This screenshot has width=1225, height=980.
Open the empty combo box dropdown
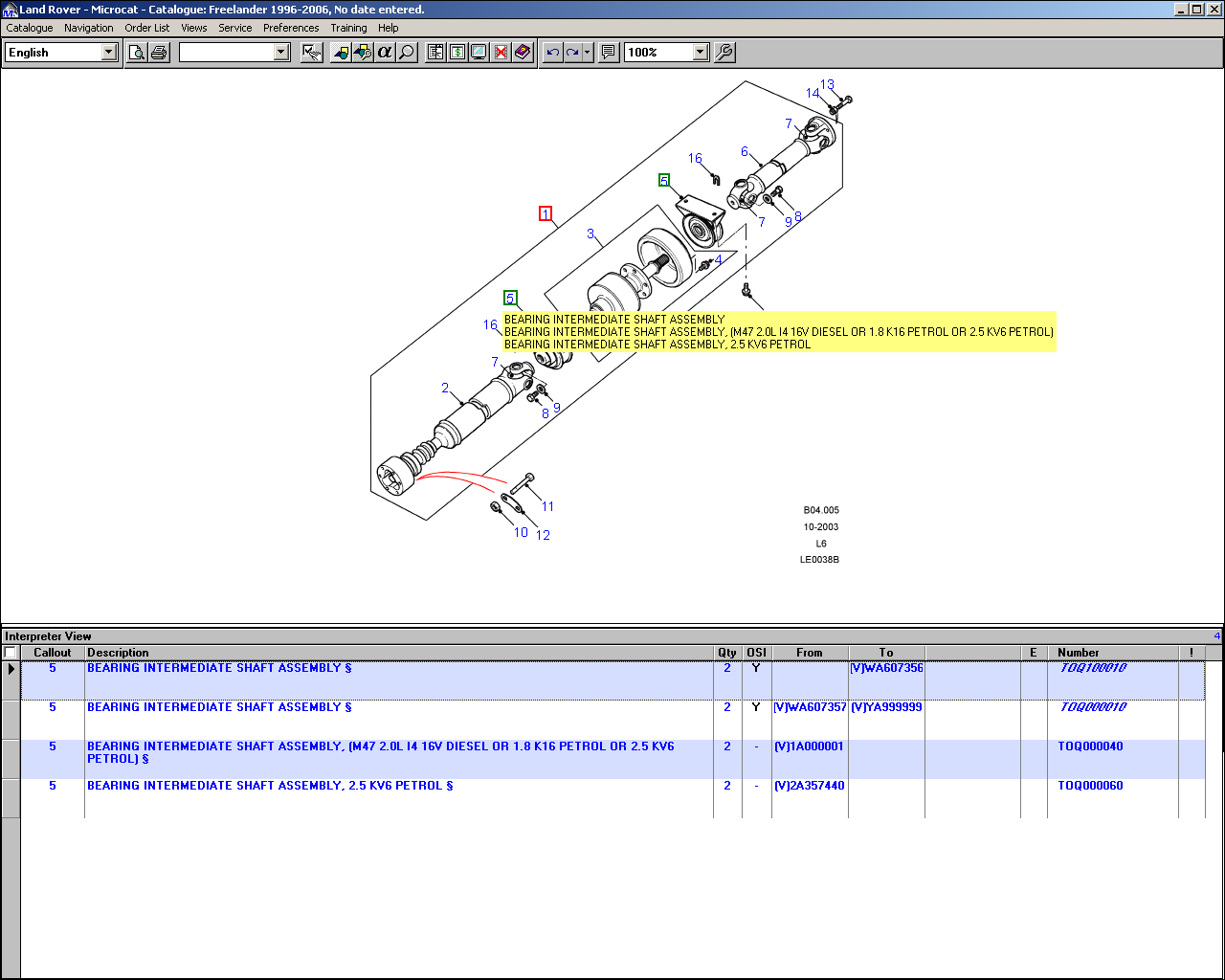(281, 53)
